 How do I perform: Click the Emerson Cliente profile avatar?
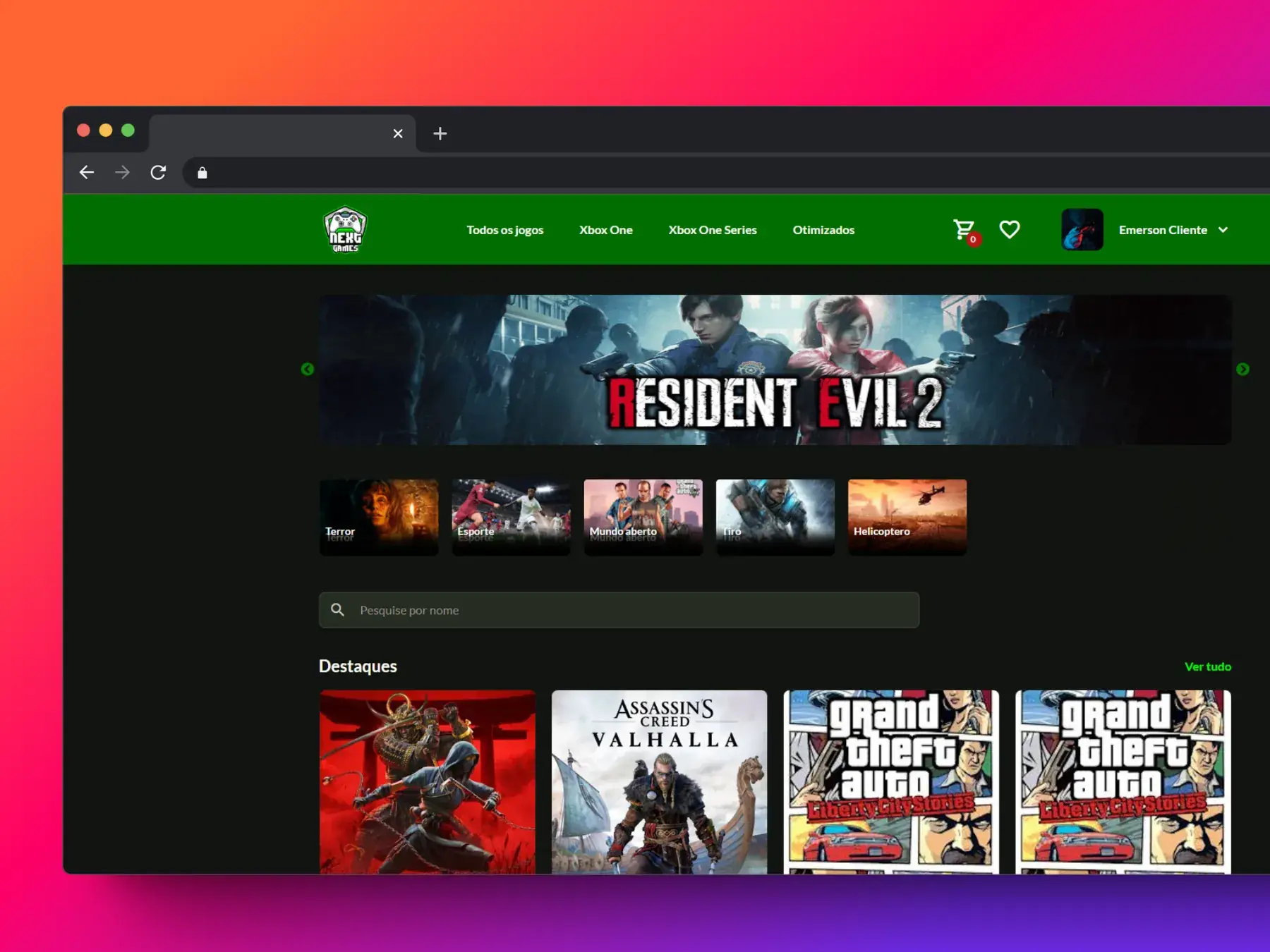click(1082, 229)
